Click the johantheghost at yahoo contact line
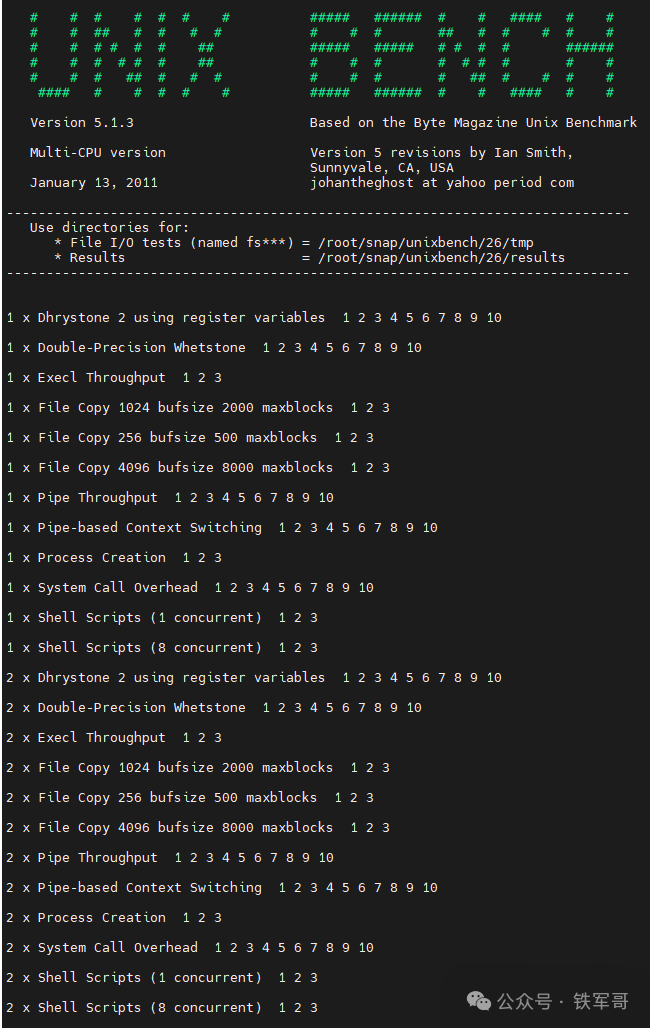650x1028 pixels. click(442, 183)
